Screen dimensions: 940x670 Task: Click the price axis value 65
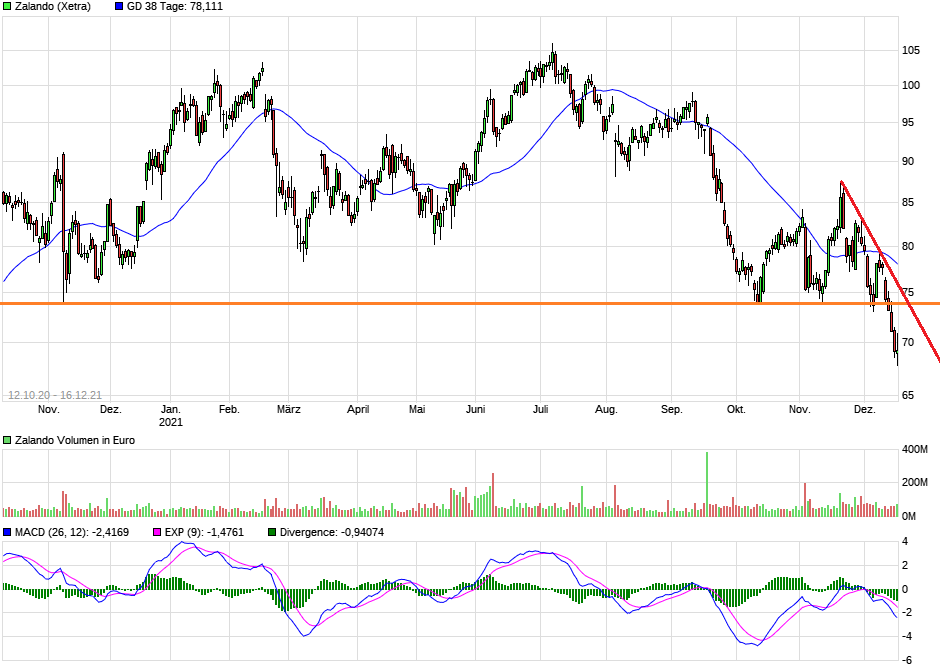click(909, 396)
